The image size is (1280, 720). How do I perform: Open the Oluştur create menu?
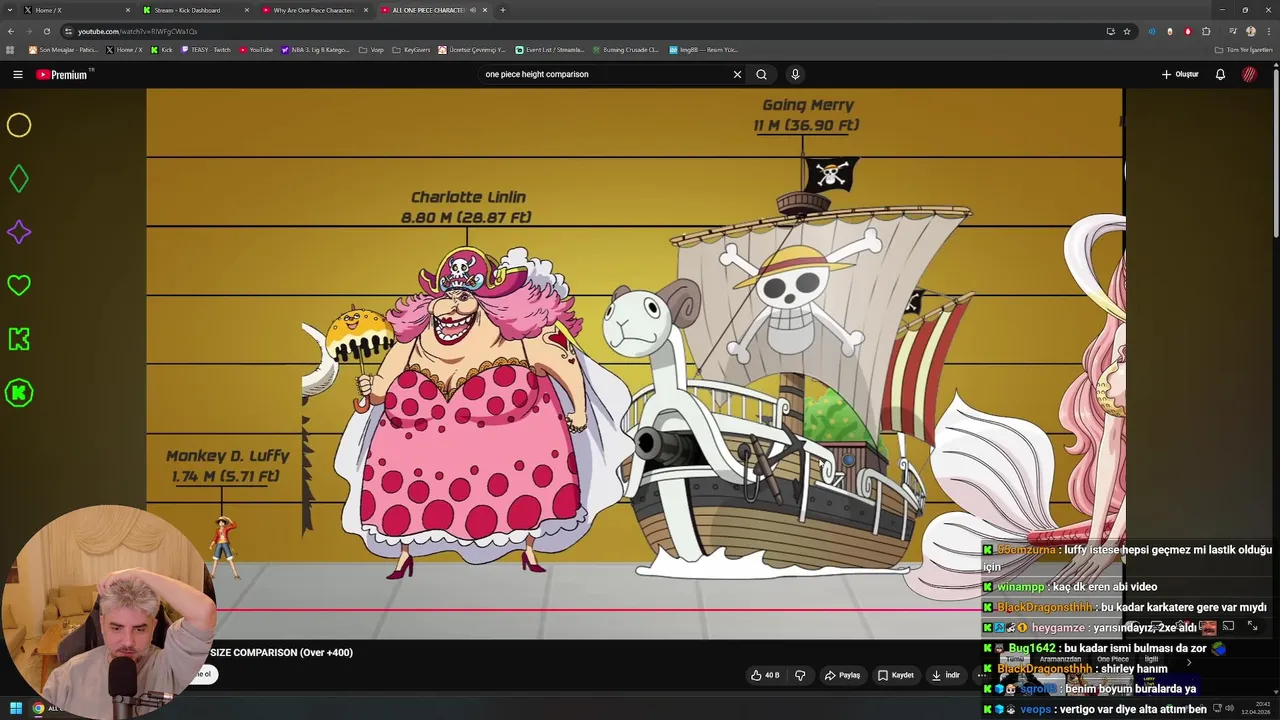pos(1180,74)
